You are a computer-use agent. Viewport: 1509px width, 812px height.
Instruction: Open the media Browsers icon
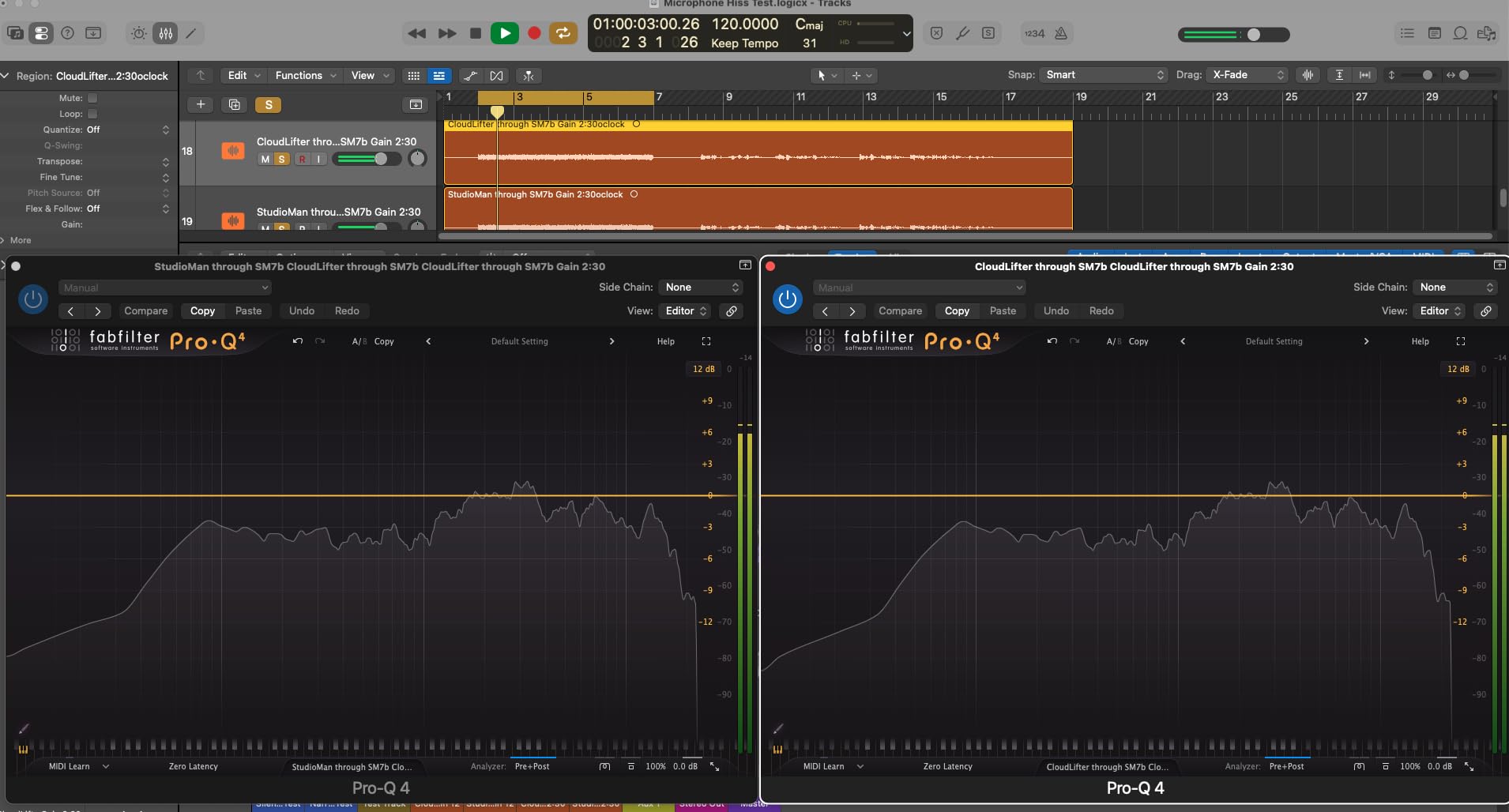point(1487,33)
